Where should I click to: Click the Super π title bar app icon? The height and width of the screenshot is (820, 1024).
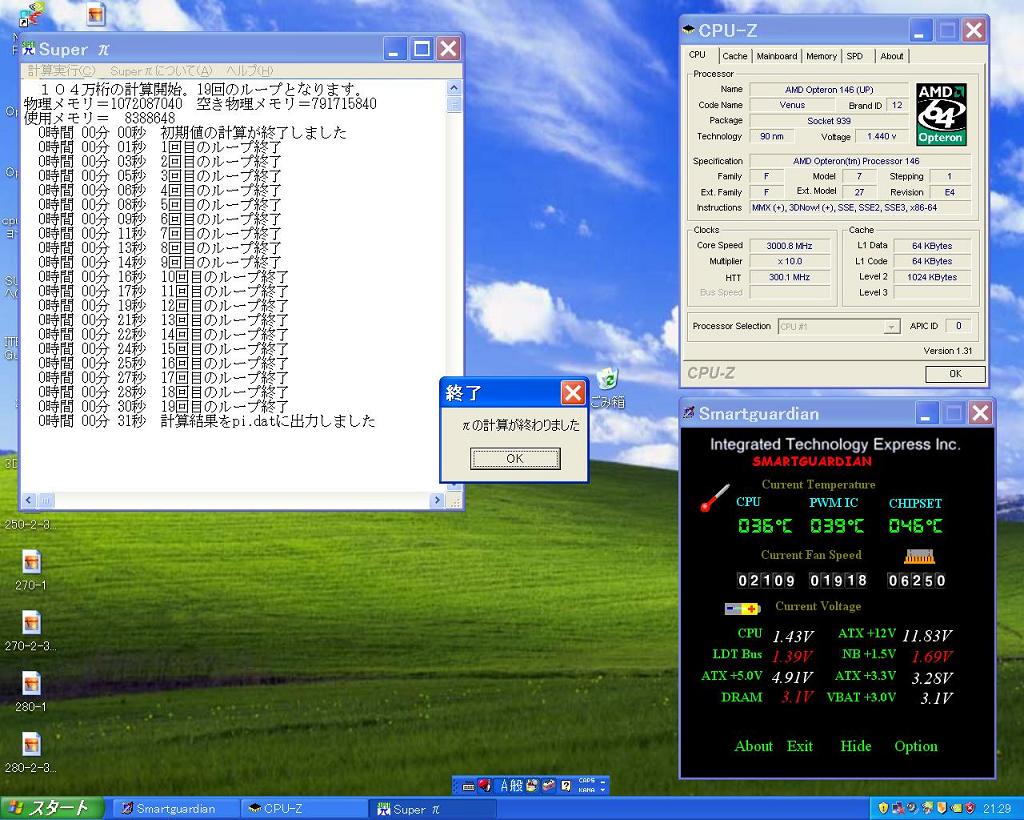pyautogui.click(x=29, y=48)
